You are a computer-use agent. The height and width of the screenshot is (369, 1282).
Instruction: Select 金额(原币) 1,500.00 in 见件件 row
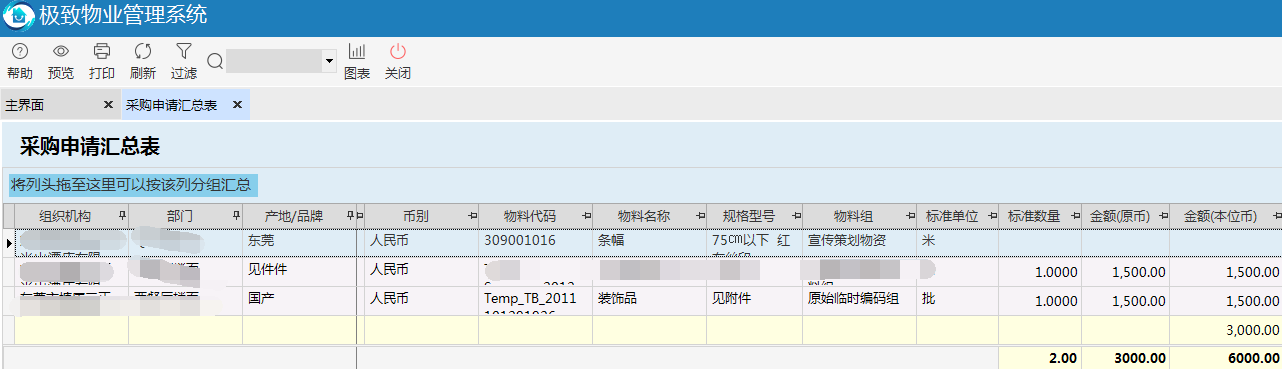click(1125, 272)
